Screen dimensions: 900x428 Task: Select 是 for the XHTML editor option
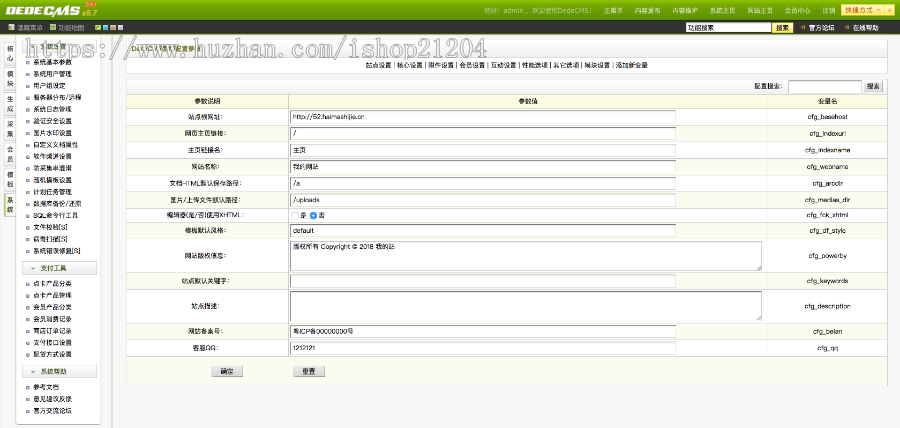(295, 216)
